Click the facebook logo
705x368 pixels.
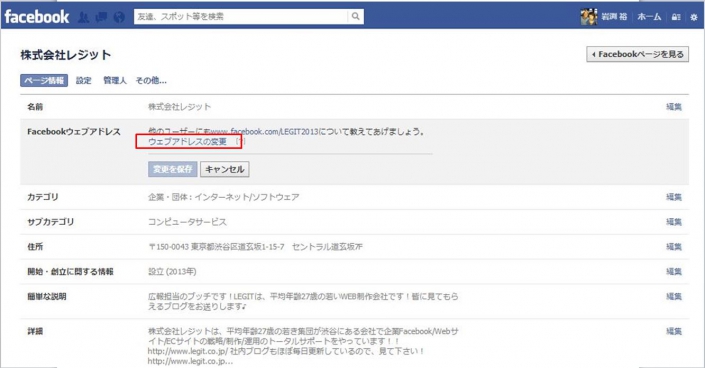[x=37, y=17]
